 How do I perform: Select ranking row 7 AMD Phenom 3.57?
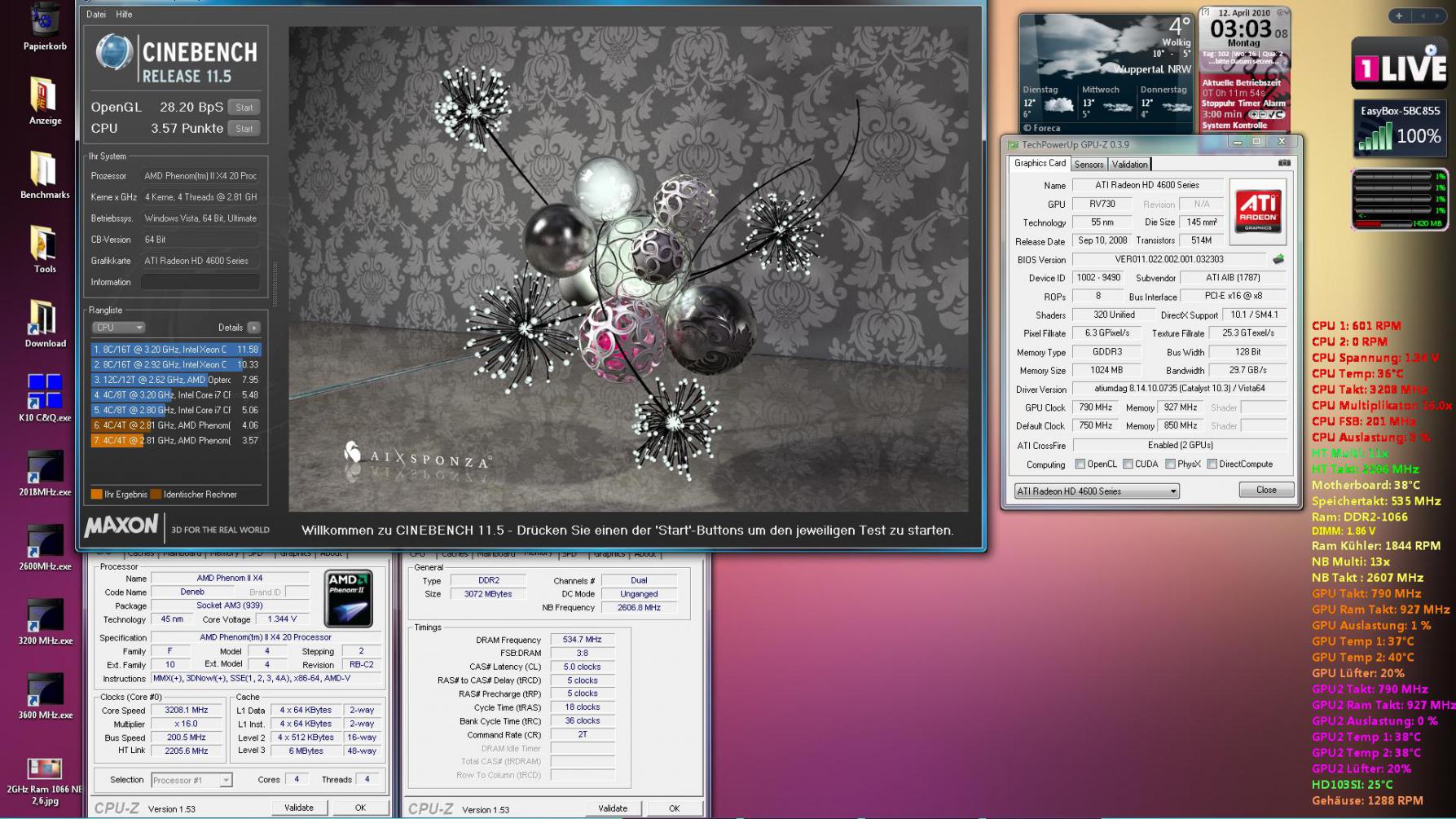click(176, 441)
